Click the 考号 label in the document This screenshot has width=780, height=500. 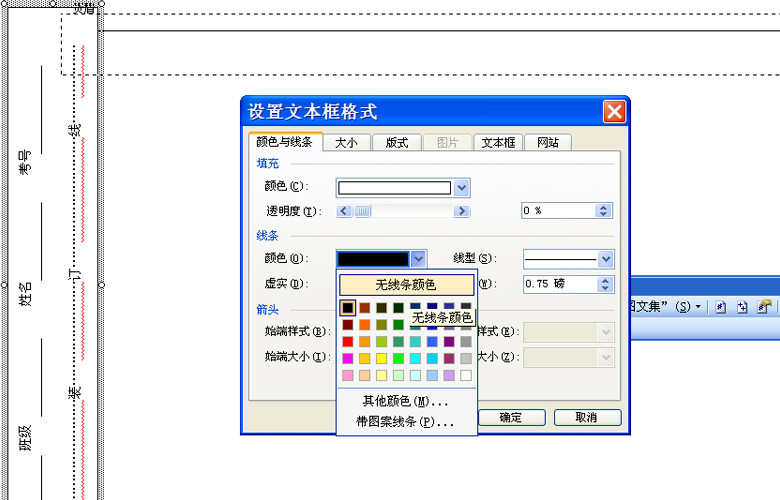(x=25, y=162)
